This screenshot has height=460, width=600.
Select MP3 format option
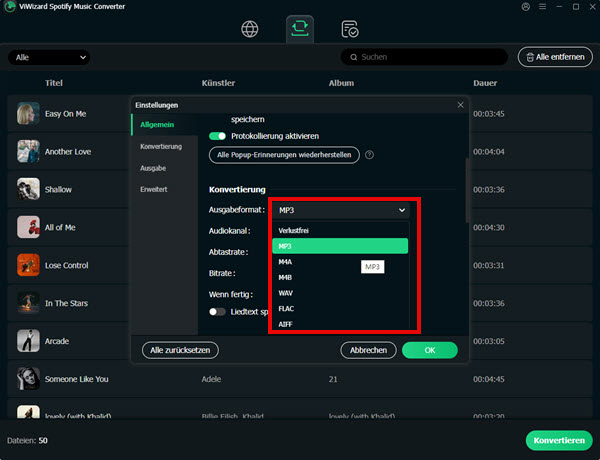340,246
